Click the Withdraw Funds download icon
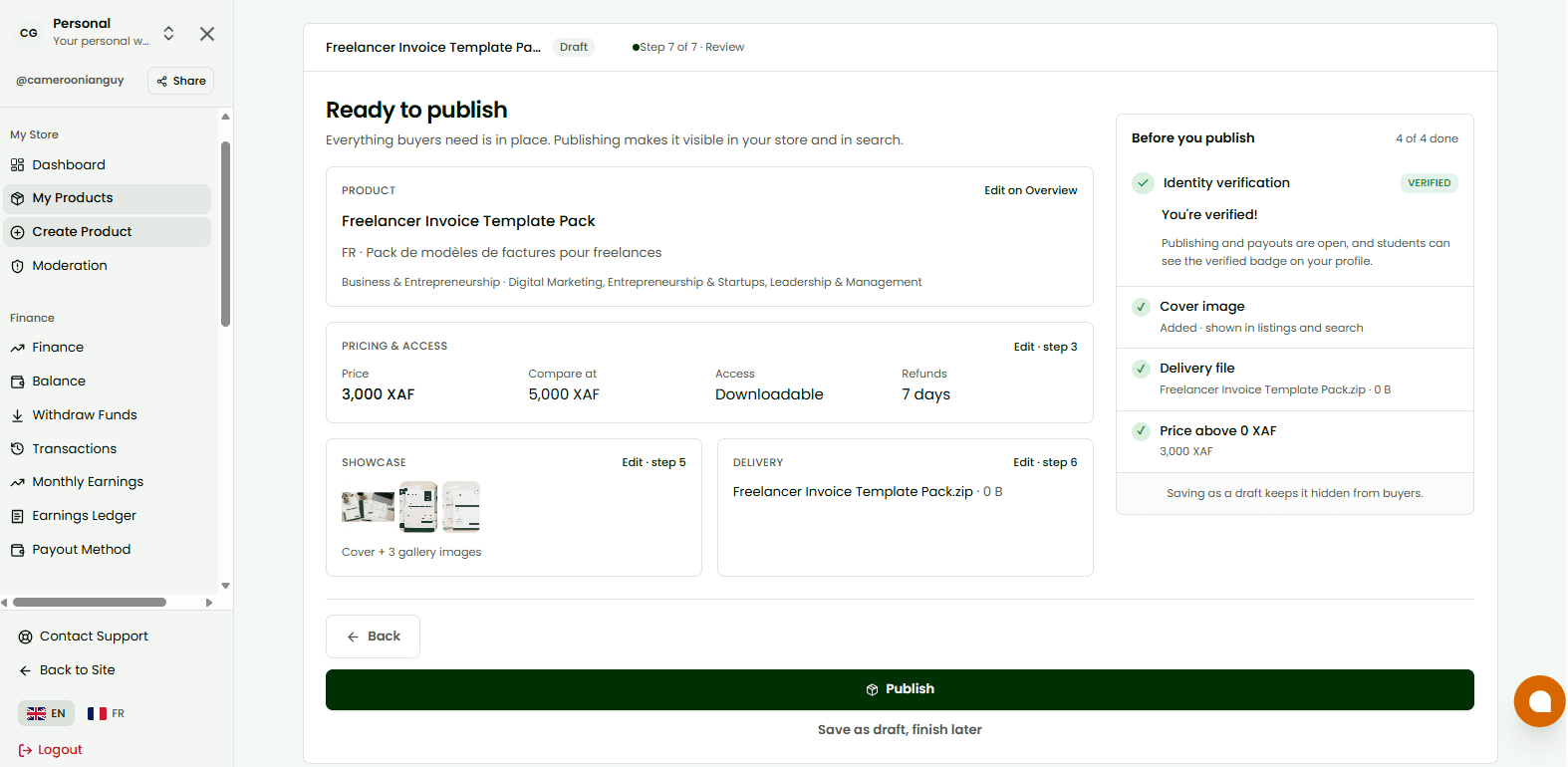 17,415
